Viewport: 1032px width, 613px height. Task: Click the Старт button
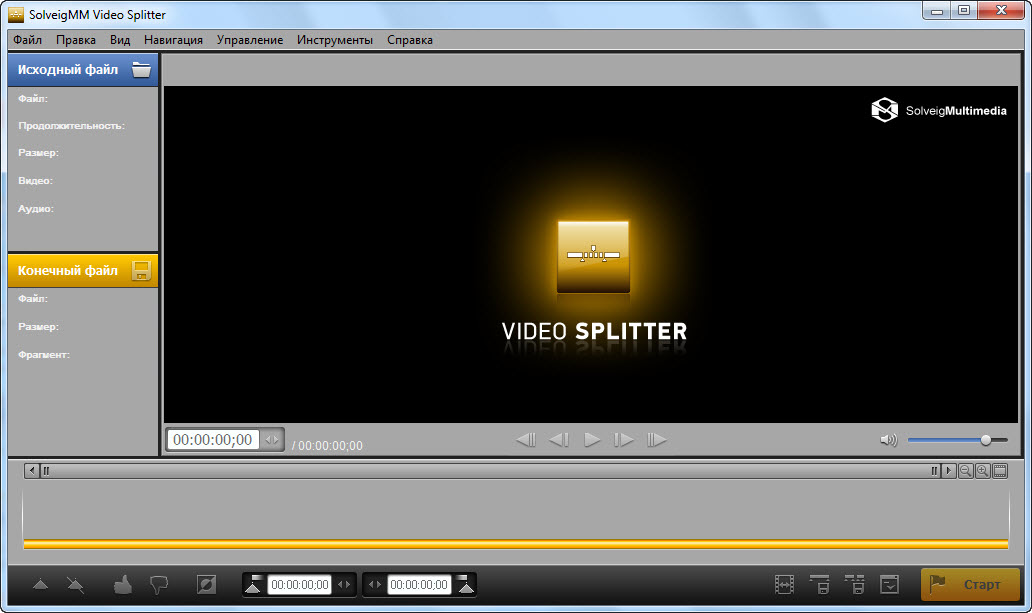point(970,584)
